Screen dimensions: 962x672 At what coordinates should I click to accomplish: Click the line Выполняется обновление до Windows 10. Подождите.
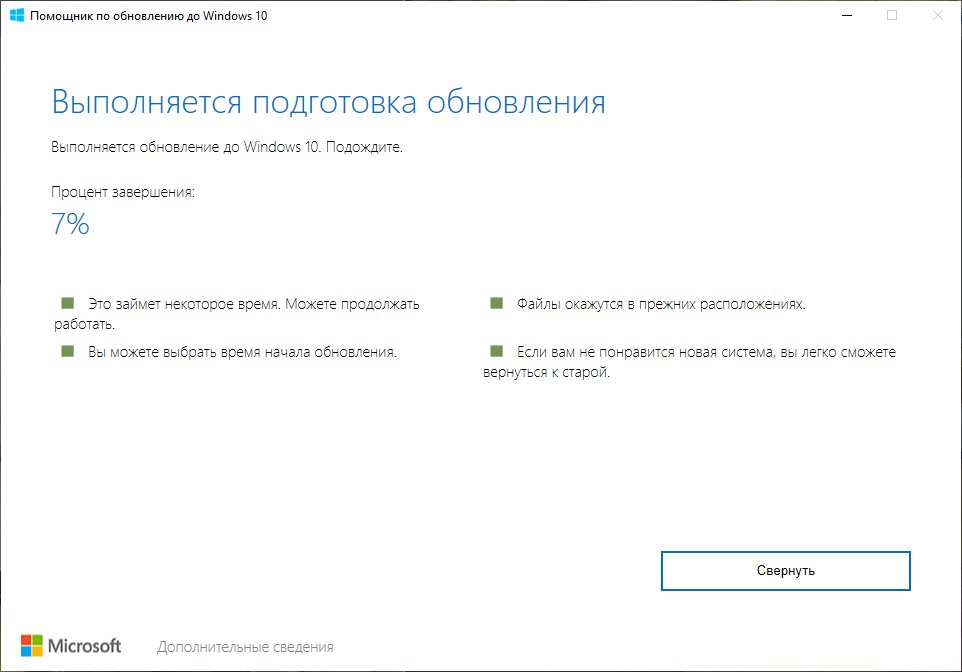[x=227, y=147]
